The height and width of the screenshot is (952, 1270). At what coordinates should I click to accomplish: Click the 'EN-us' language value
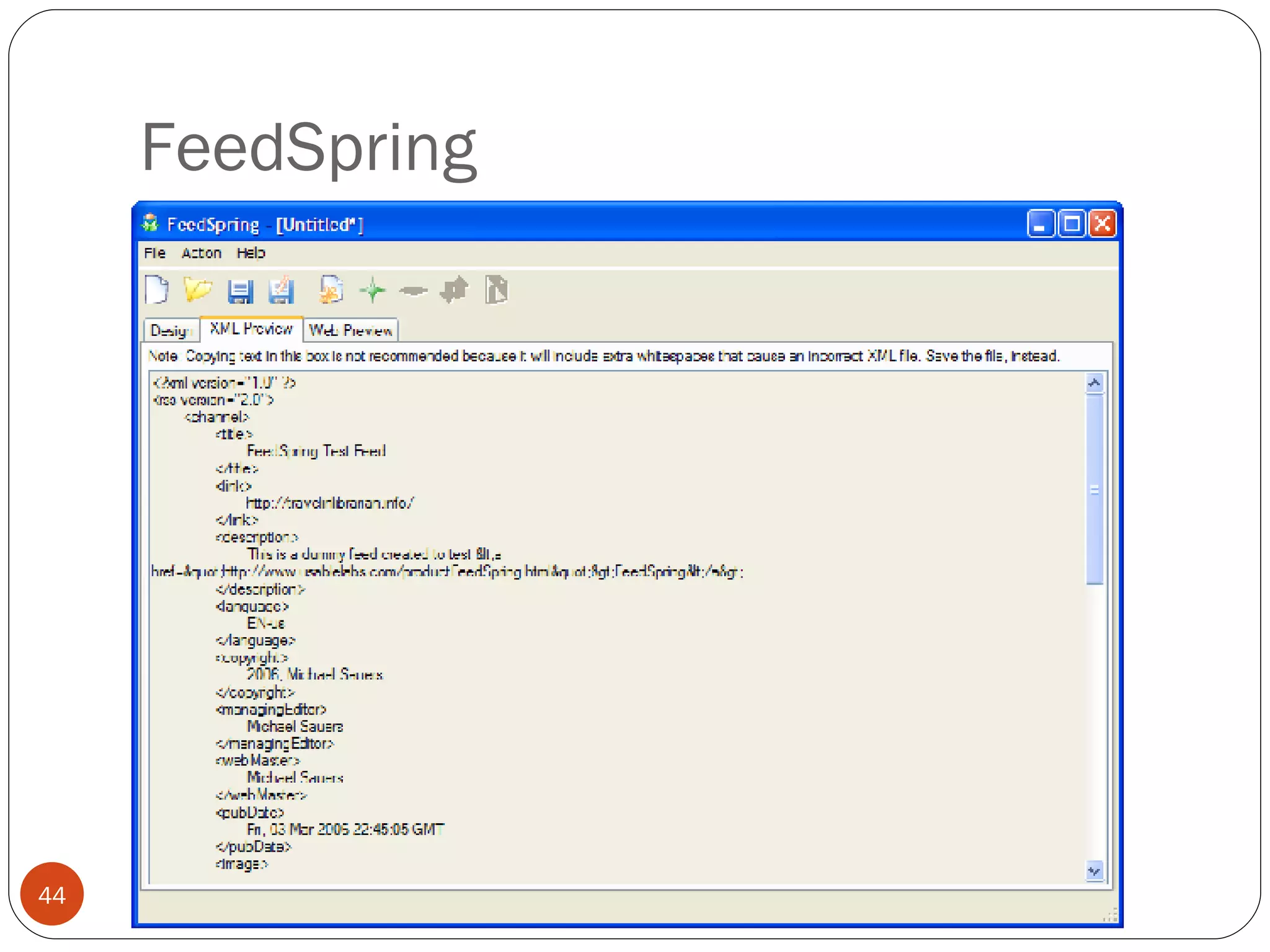(x=266, y=624)
